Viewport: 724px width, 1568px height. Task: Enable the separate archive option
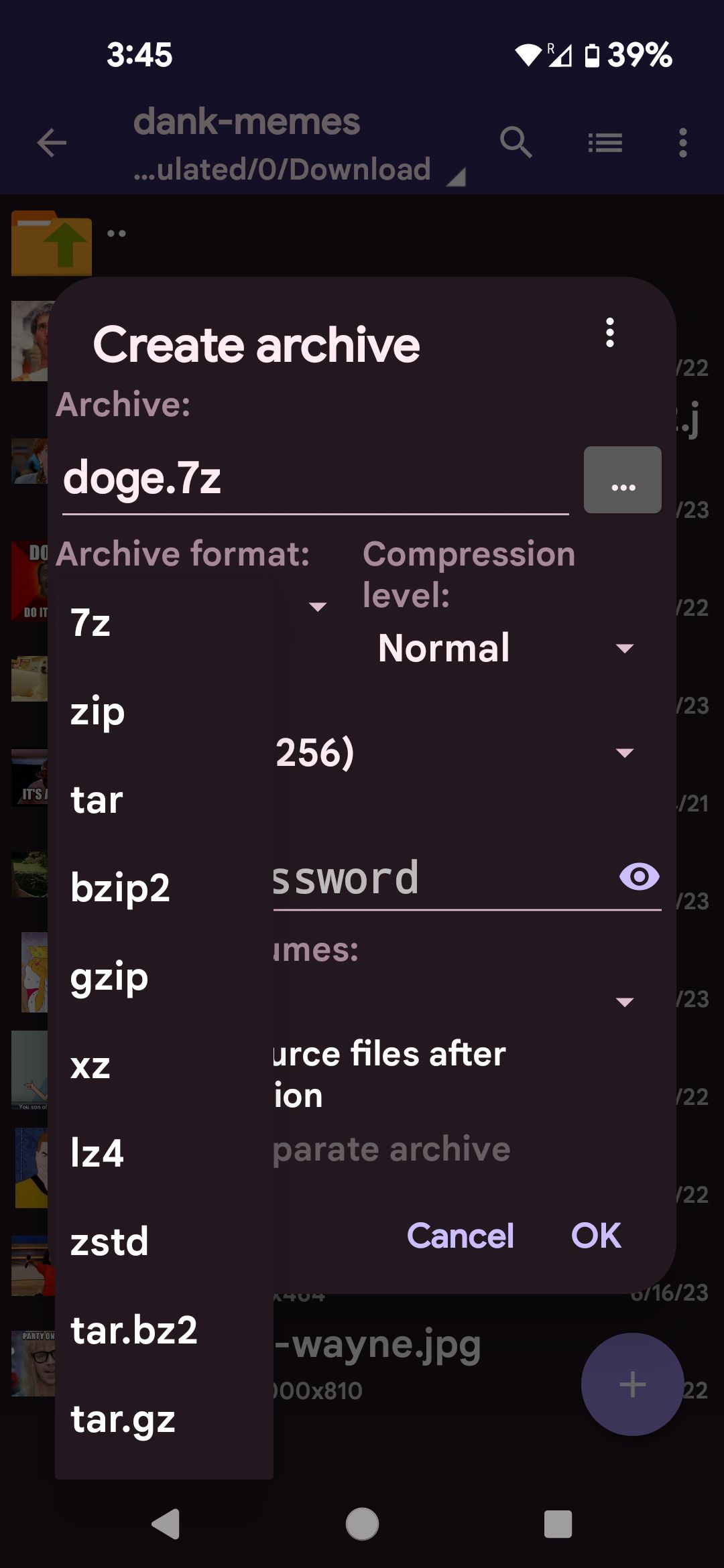(x=402, y=1149)
